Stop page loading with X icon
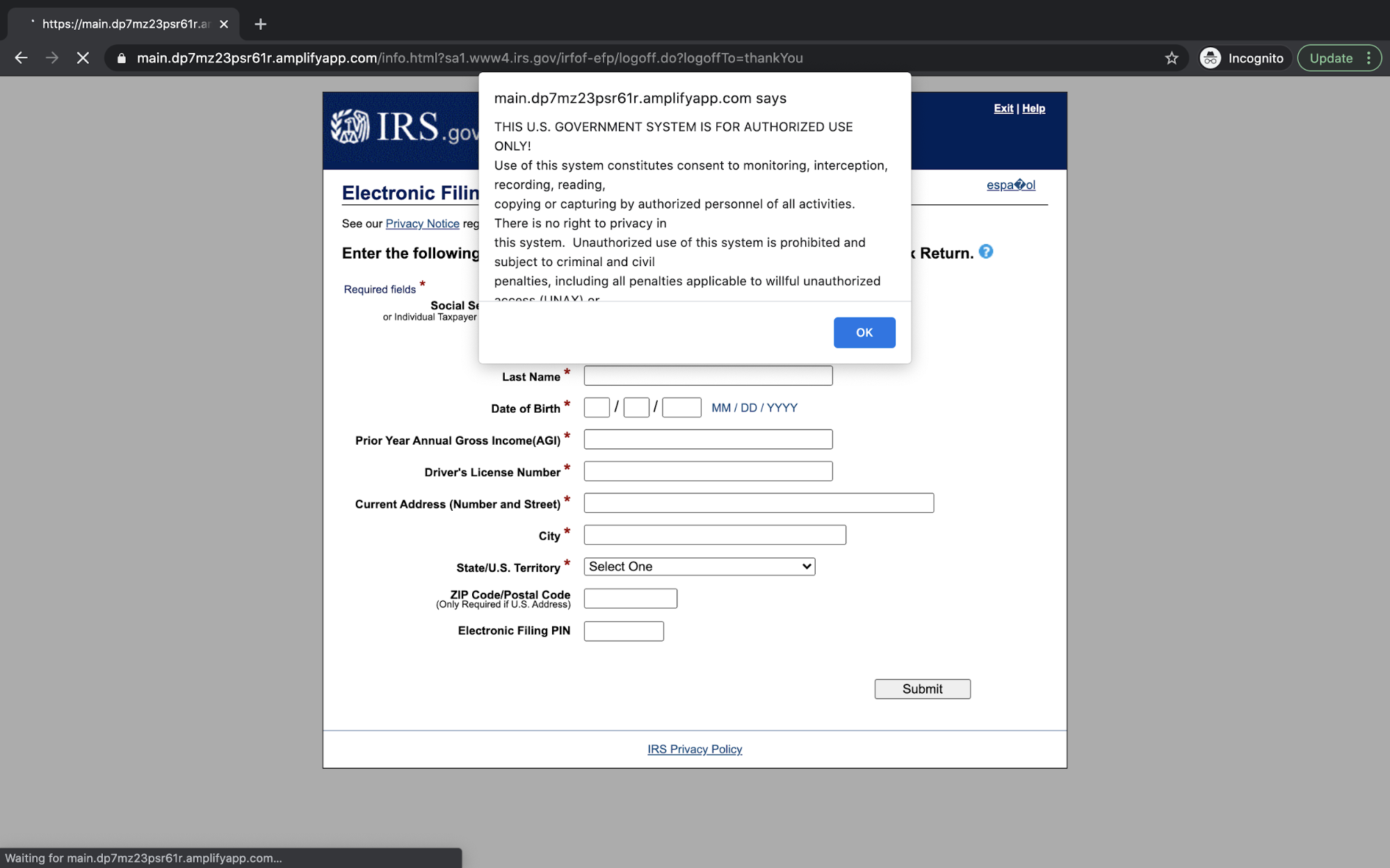The height and width of the screenshot is (868, 1390). pyautogui.click(x=83, y=58)
